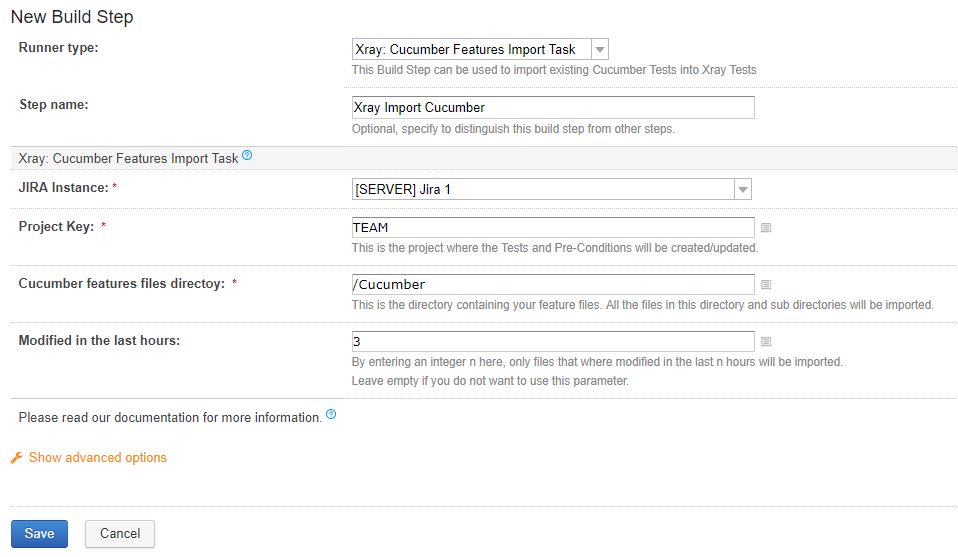The image size is (958, 557).
Task: Open documentation help icon after more information text
Action: pos(331,414)
